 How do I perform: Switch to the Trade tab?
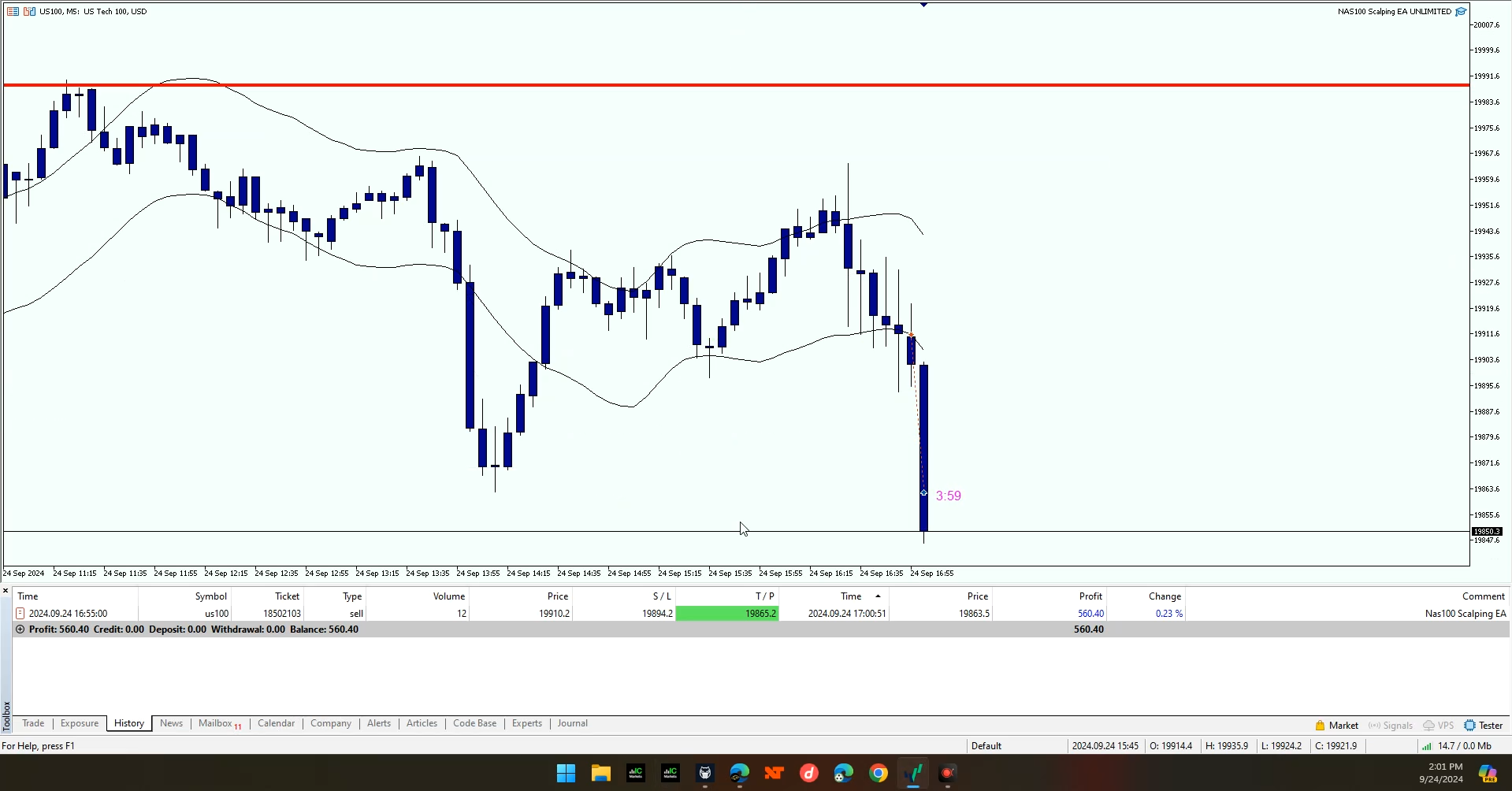click(x=33, y=723)
